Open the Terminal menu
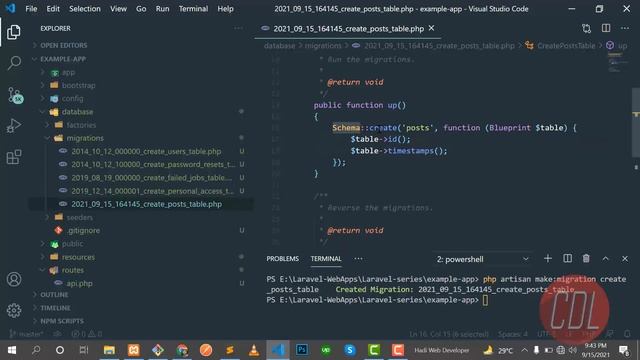The image size is (640, 360). pyautogui.click(x=193, y=9)
